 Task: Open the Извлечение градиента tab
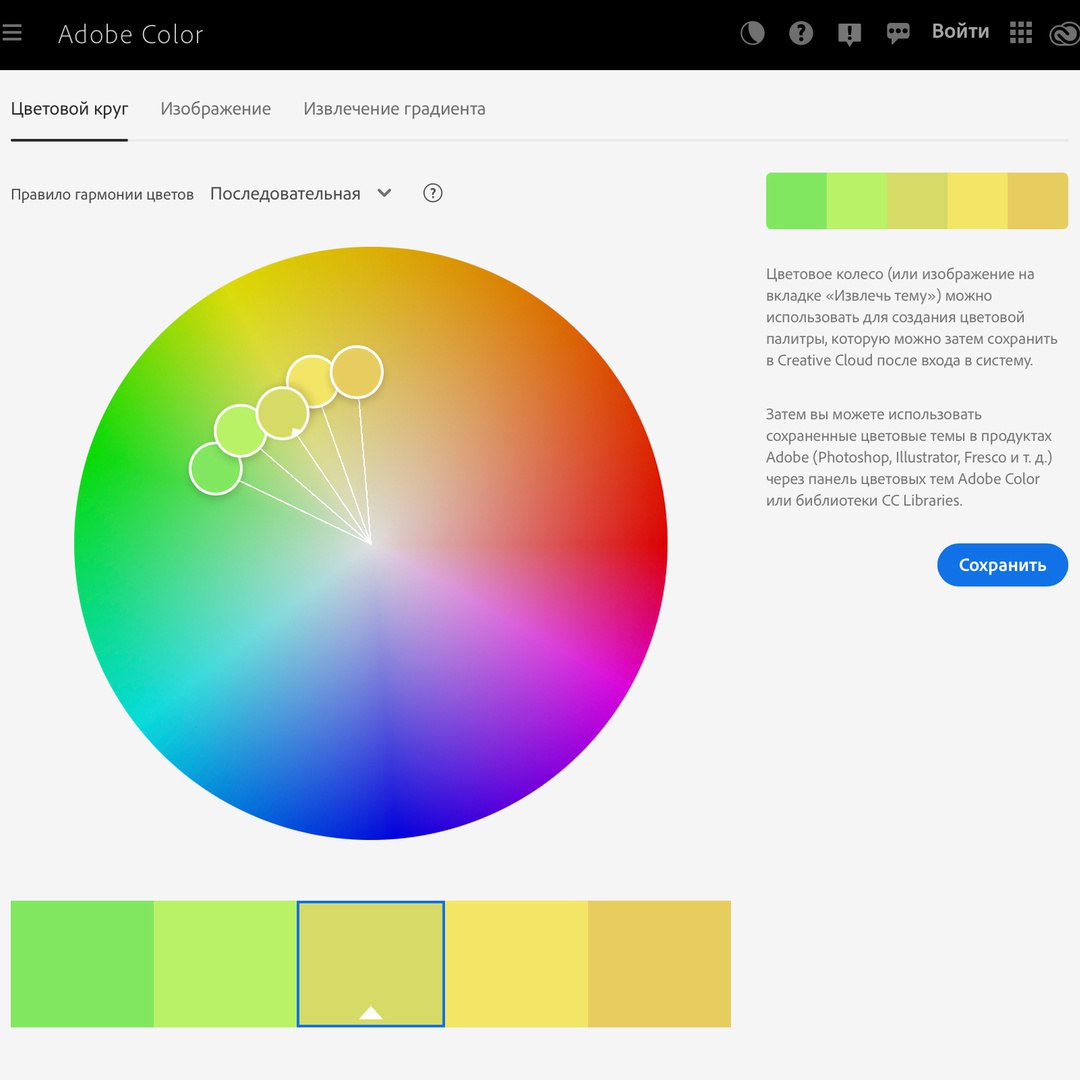pyautogui.click(x=395, y=109)
